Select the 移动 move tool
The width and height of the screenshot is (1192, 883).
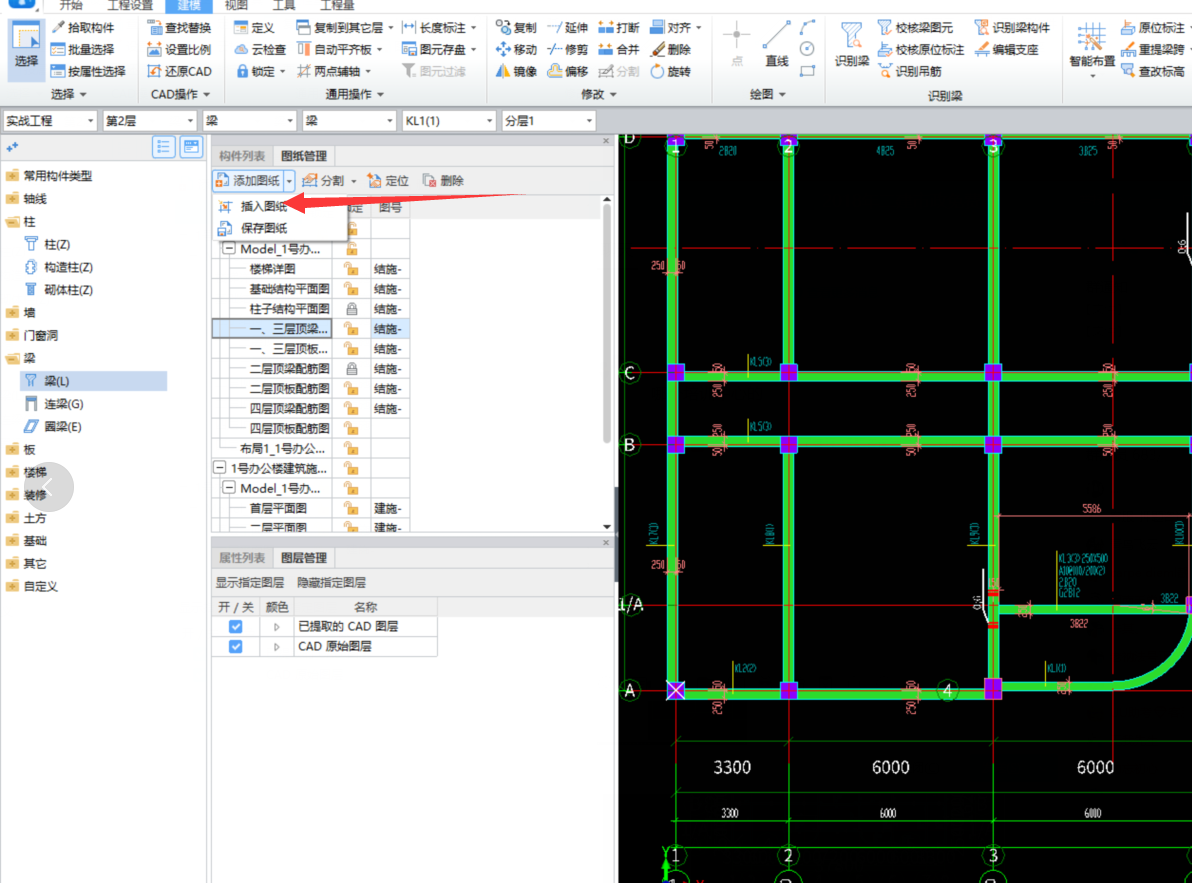(517, 49)
